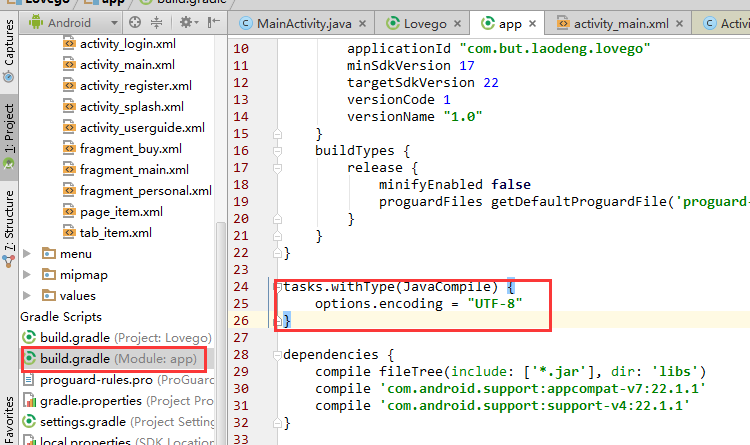750x445 pixels.
Task: Hide the project panel with the hide icon
Action: click(213, 22)
